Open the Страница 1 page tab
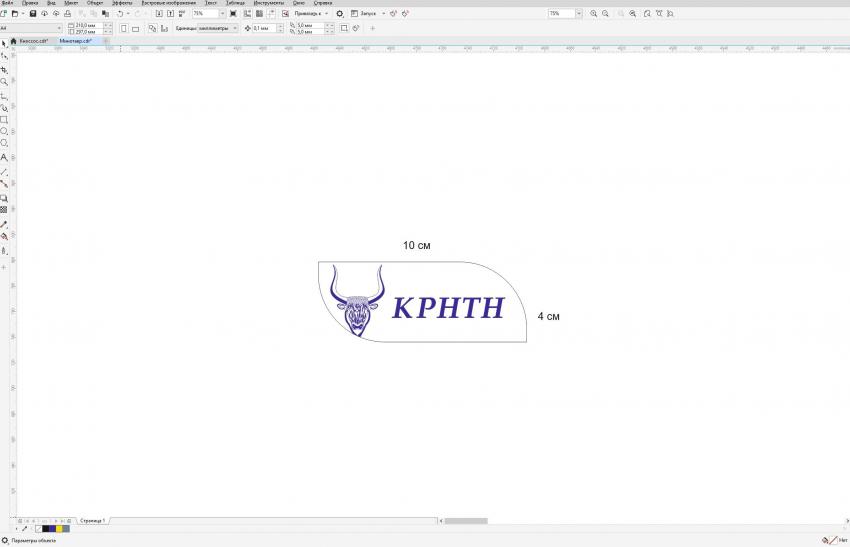The height and width of the screenshot is (547, 850). tap(92, 521)
